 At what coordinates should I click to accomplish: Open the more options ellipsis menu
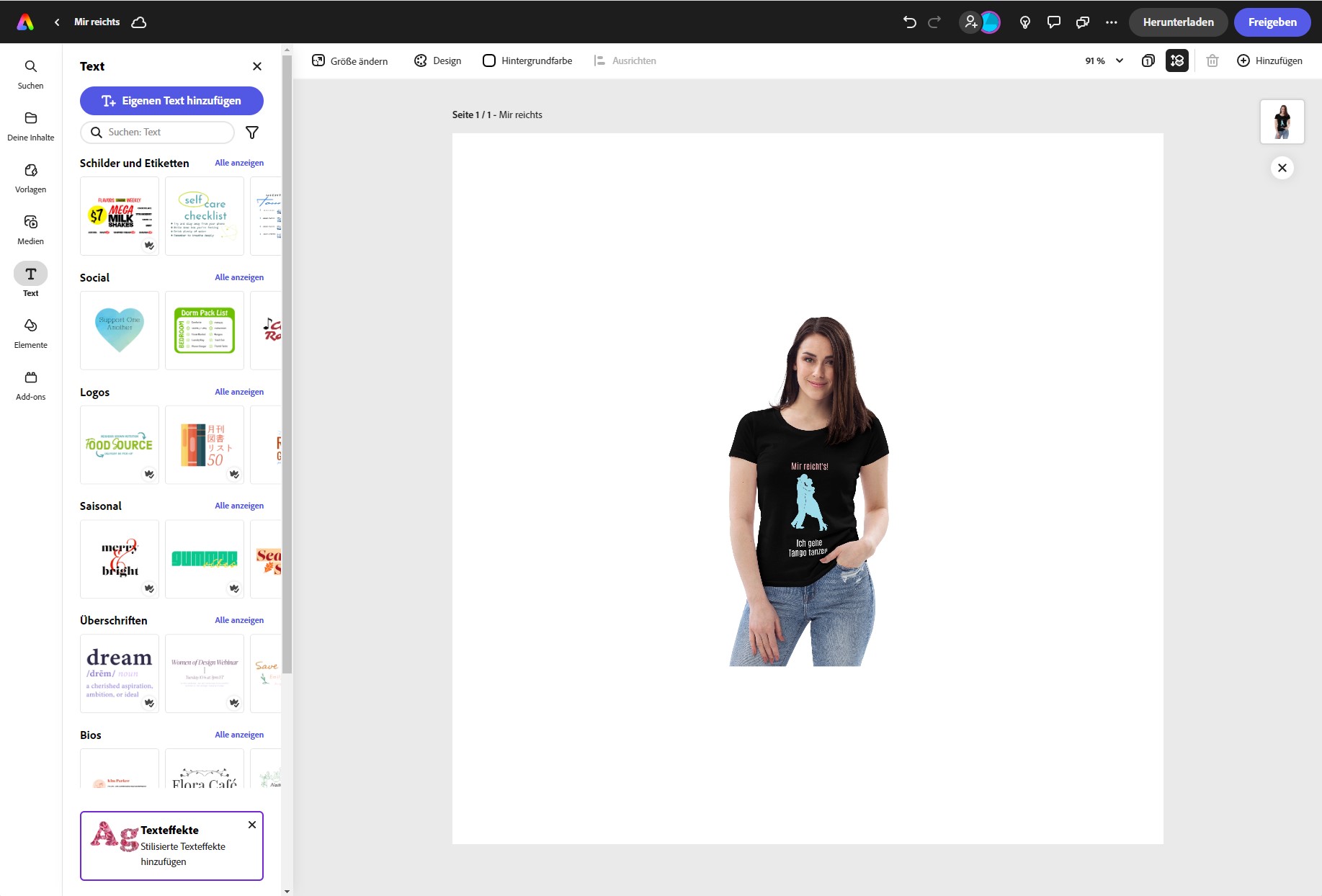1112,22
